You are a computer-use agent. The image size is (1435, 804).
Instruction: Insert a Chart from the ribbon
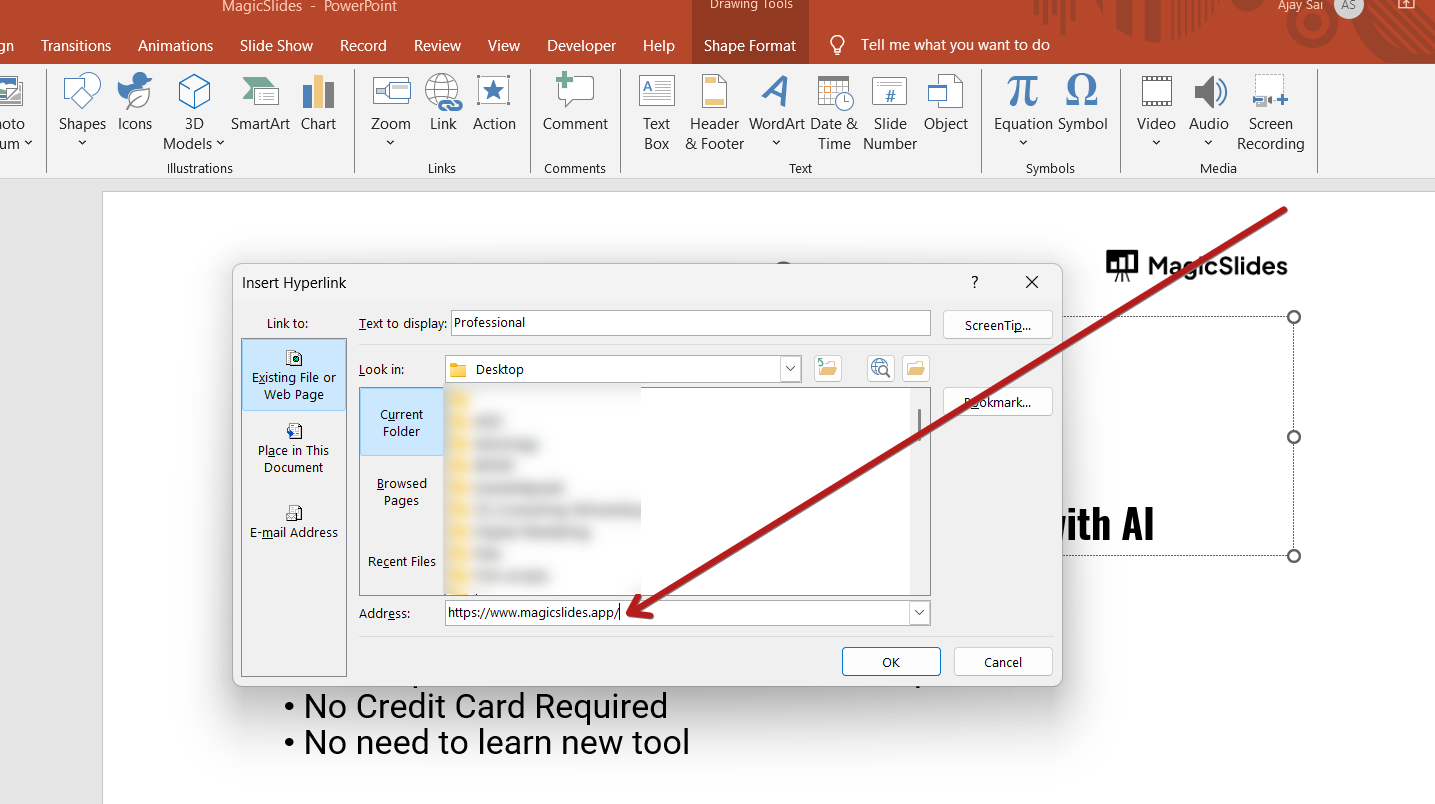tap(318, 104)
